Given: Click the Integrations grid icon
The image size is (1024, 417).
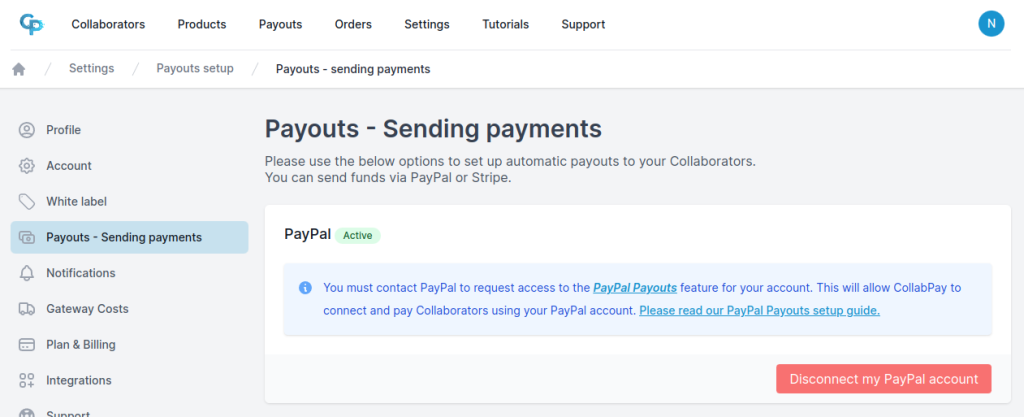Looking at the screenshot, I should (27, 381).
